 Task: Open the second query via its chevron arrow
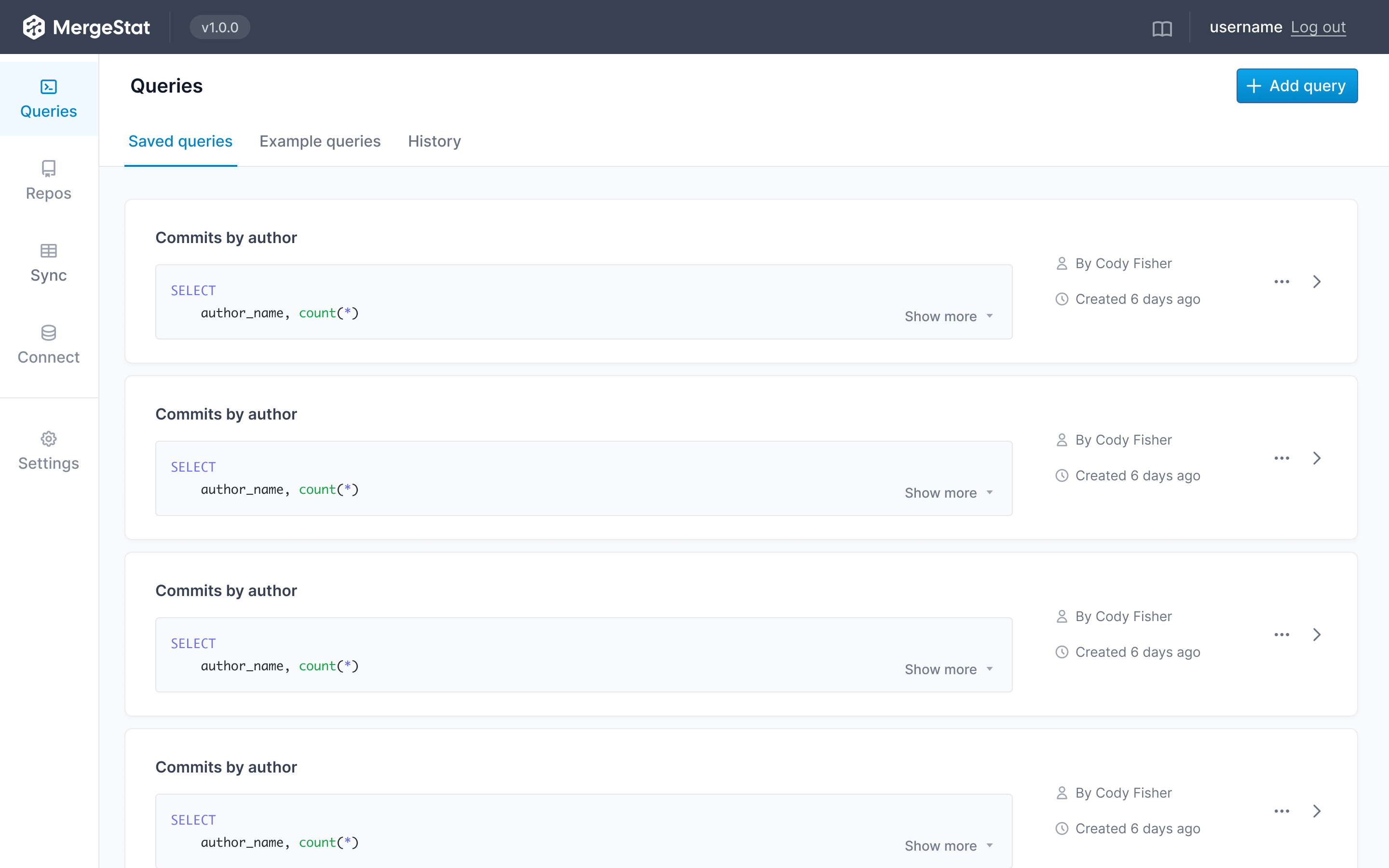[x=1317, y=458]
